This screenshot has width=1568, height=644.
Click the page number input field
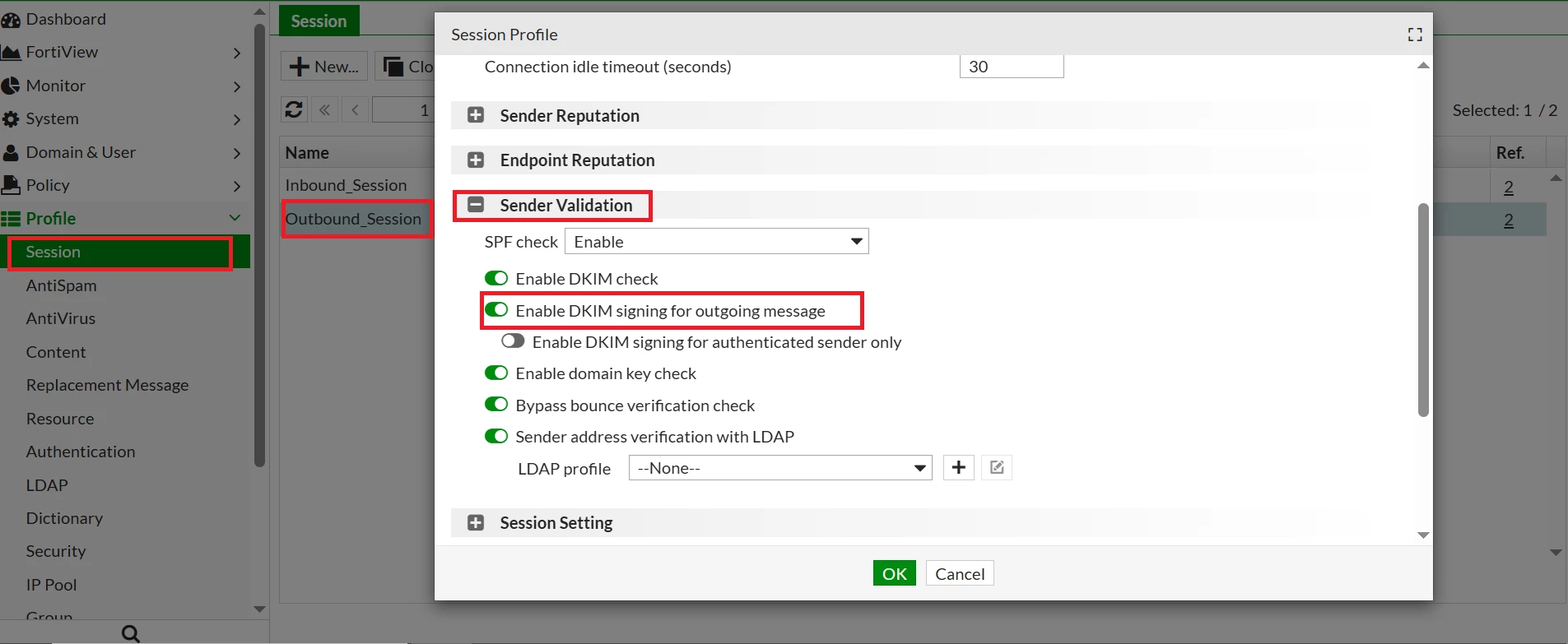pos(403,109)
